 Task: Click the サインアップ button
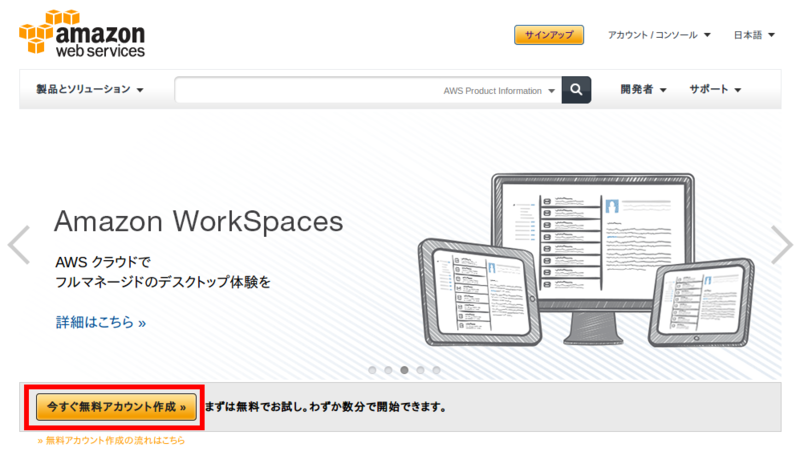click(549, 35)
